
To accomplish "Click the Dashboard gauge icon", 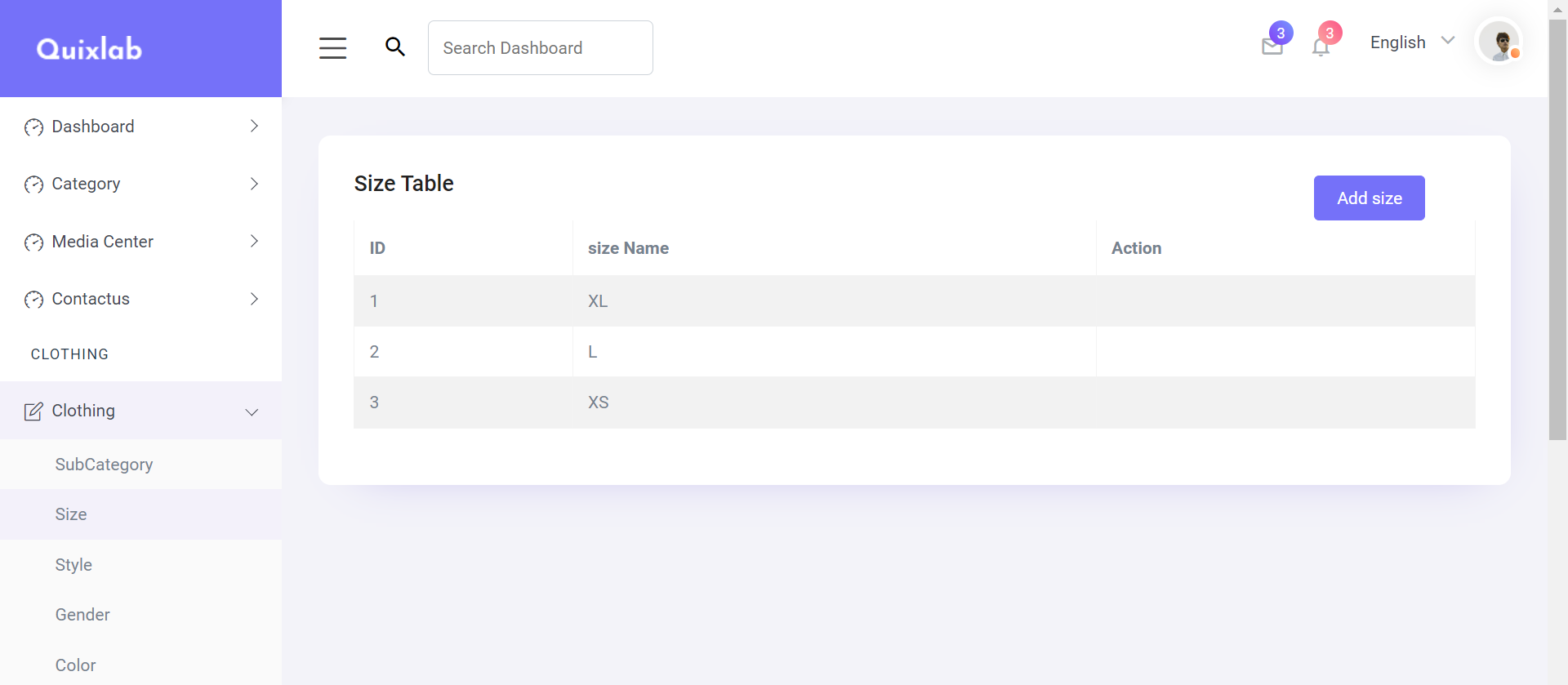I will tap(33, 127).
